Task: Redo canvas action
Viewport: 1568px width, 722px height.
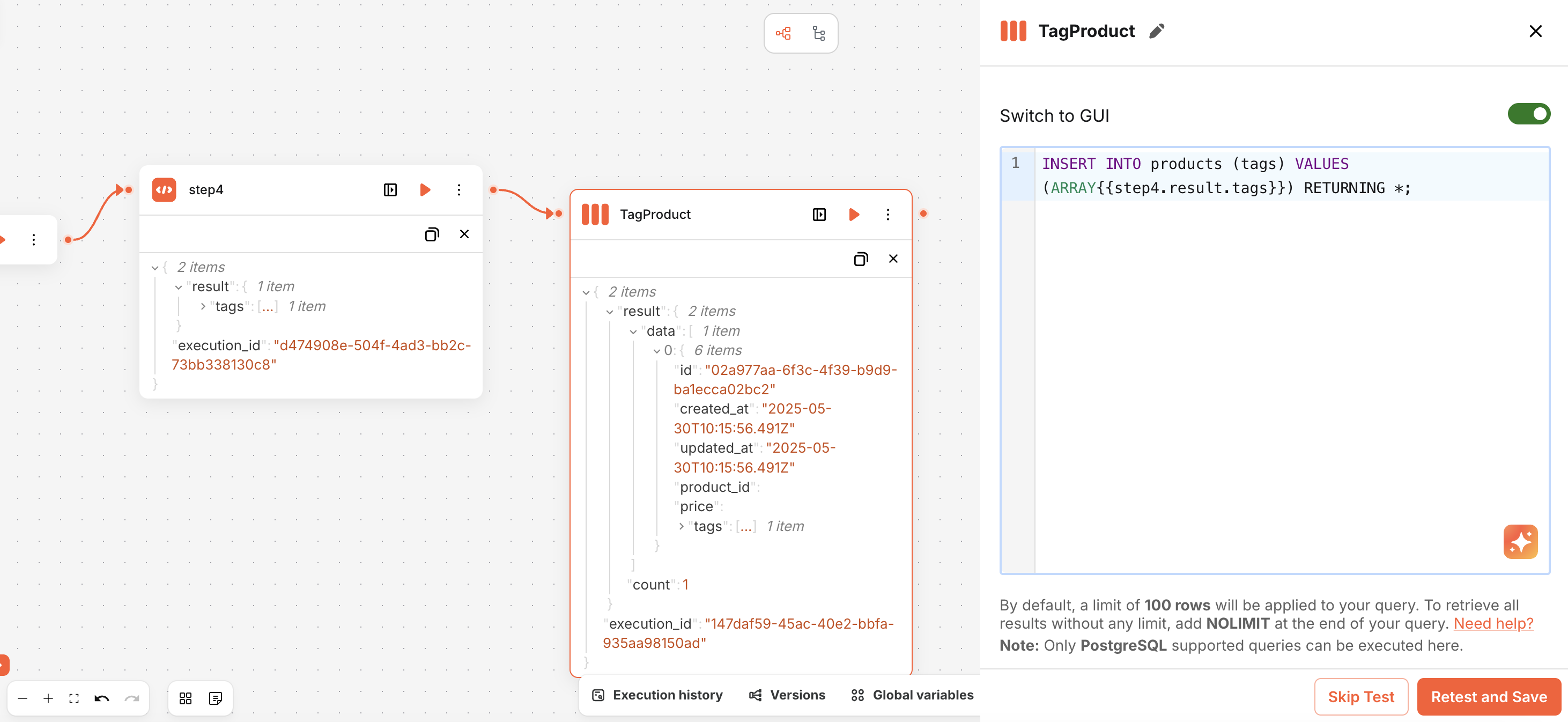Action: pyautogui.click(x=131, y=698)
